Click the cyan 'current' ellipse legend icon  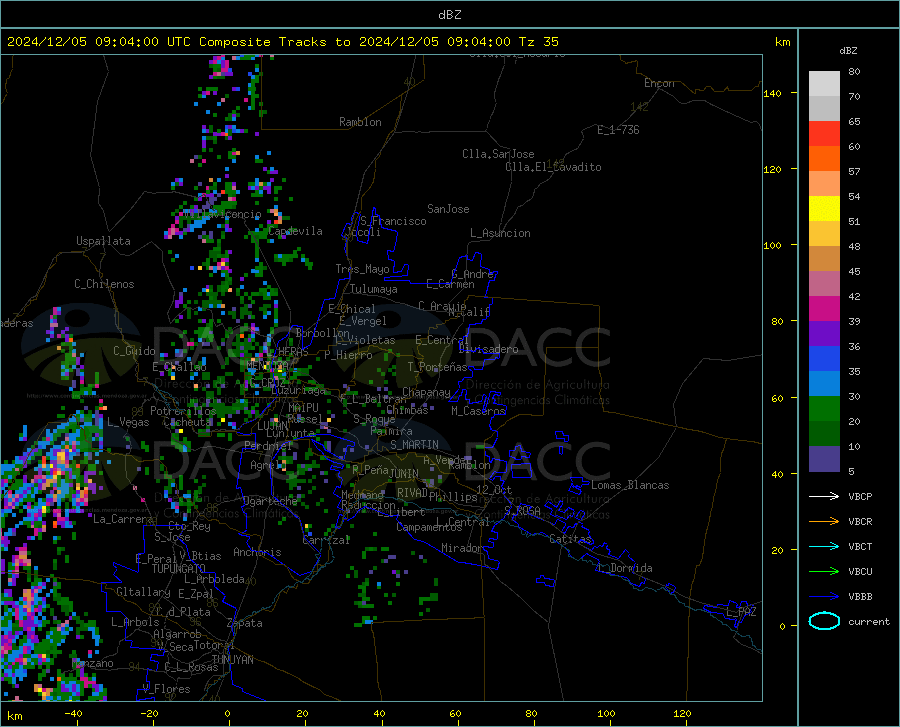(824, 621)
